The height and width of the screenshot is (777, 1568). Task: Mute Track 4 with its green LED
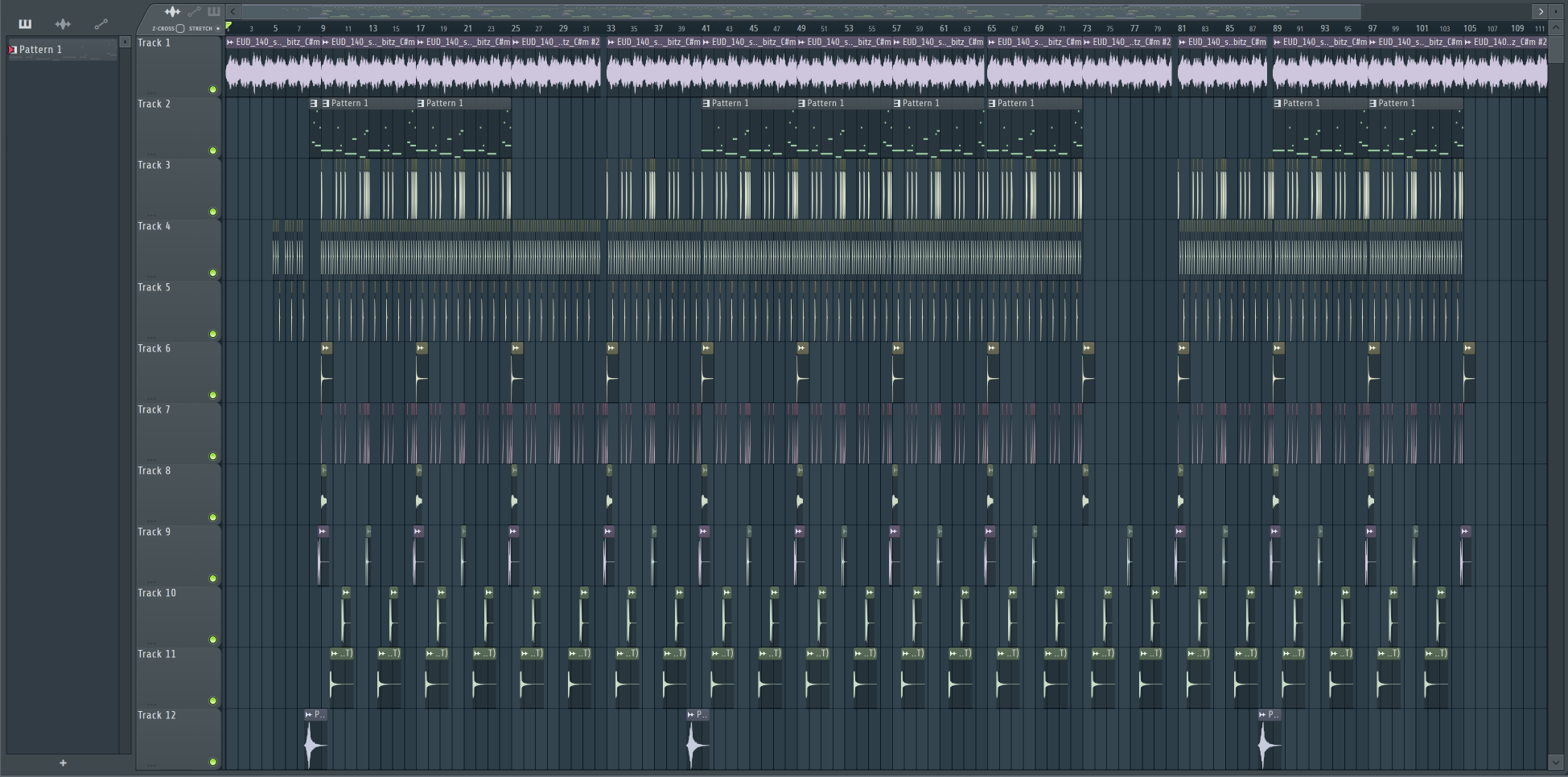[213, 273]
